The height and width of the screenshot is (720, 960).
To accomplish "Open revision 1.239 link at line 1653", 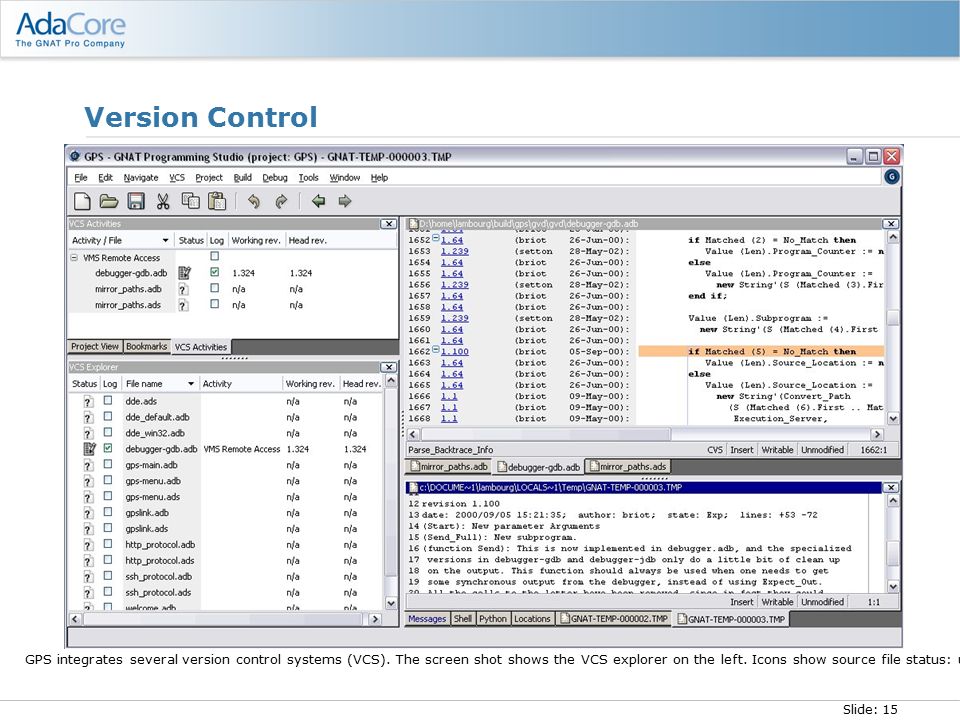I will coord(454,252).
